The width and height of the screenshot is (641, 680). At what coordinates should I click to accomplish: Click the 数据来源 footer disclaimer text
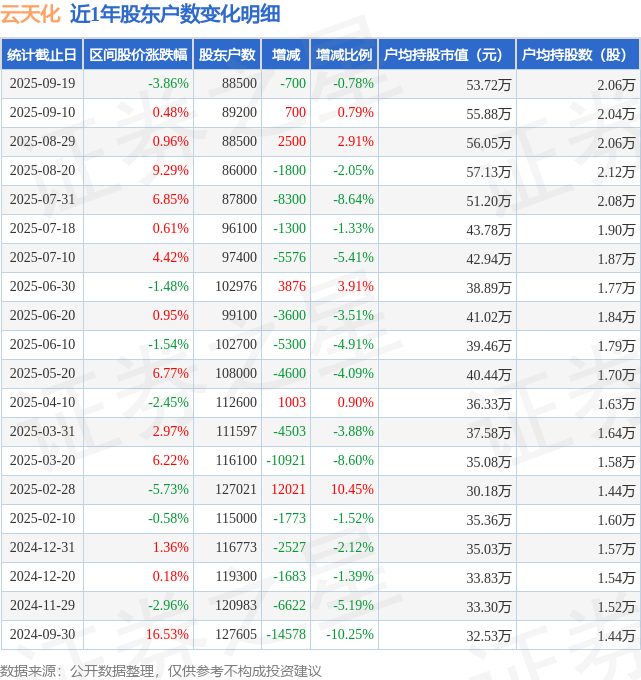pyautogui.click(x=161, y=670)
